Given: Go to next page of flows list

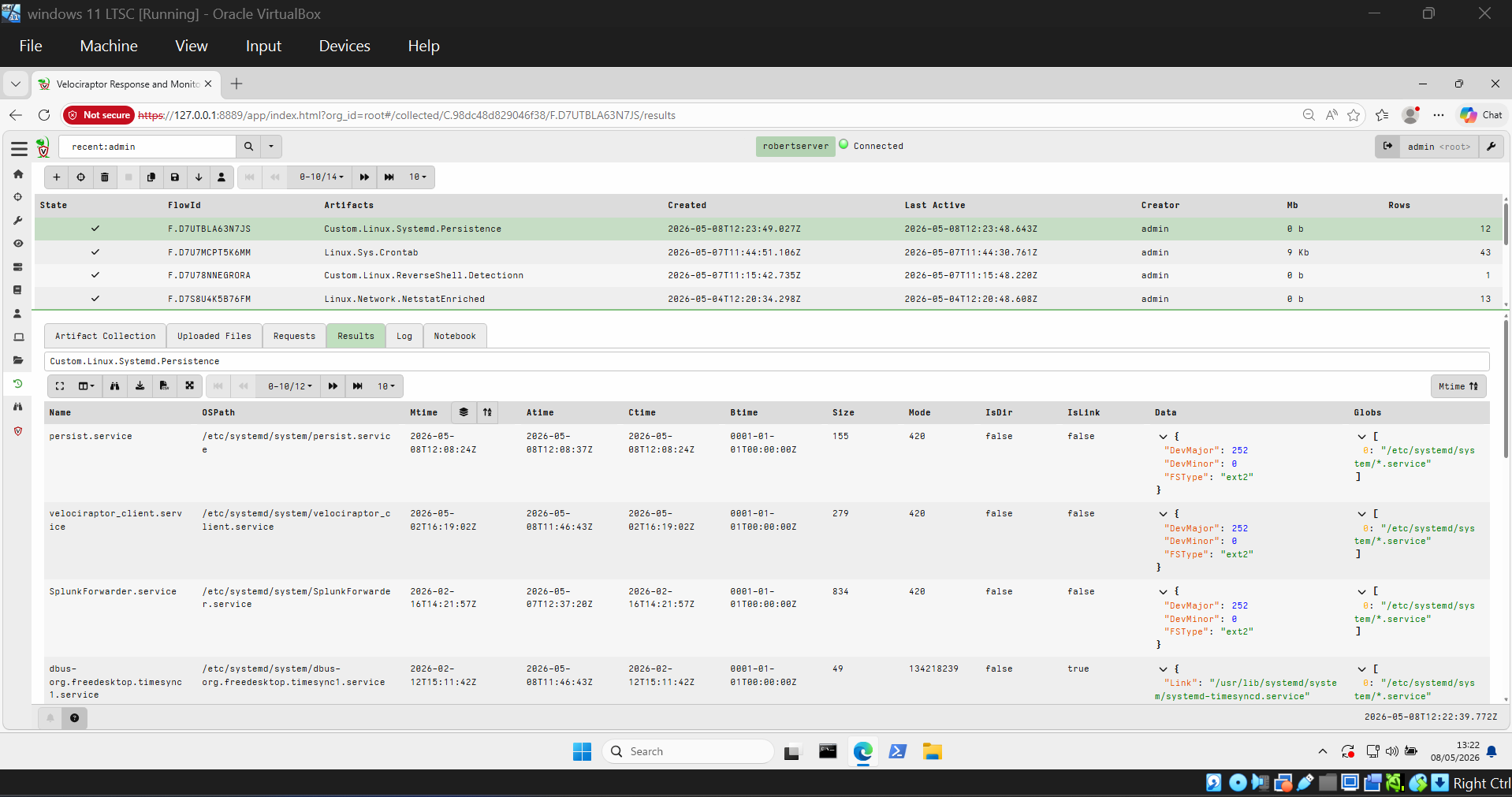Looking at the screenshot, I should (x=364, y=177).
